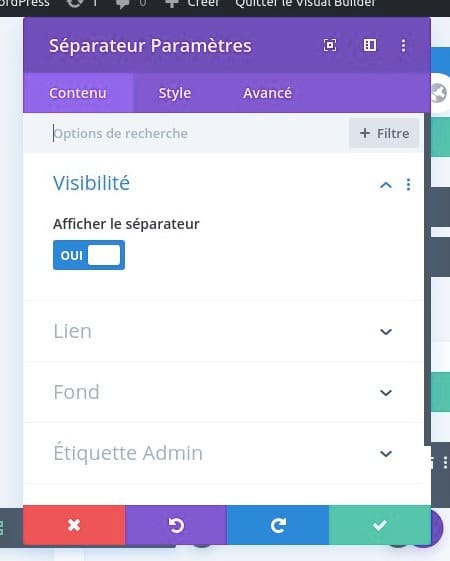This screenshot has width=450, height=561.
Task: Expand the Lien section
Action: [x=224, y=332]
